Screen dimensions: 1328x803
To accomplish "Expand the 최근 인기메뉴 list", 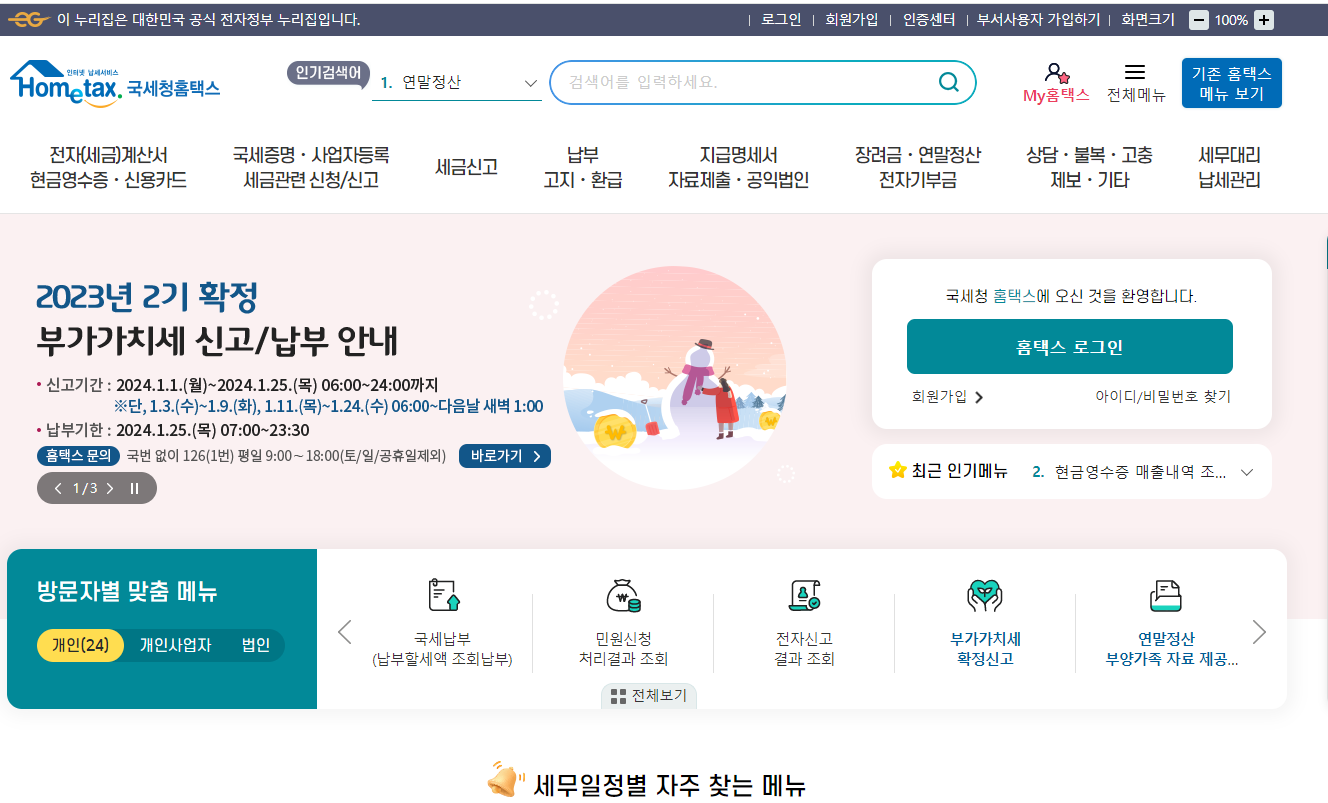I will point(1246,471).
